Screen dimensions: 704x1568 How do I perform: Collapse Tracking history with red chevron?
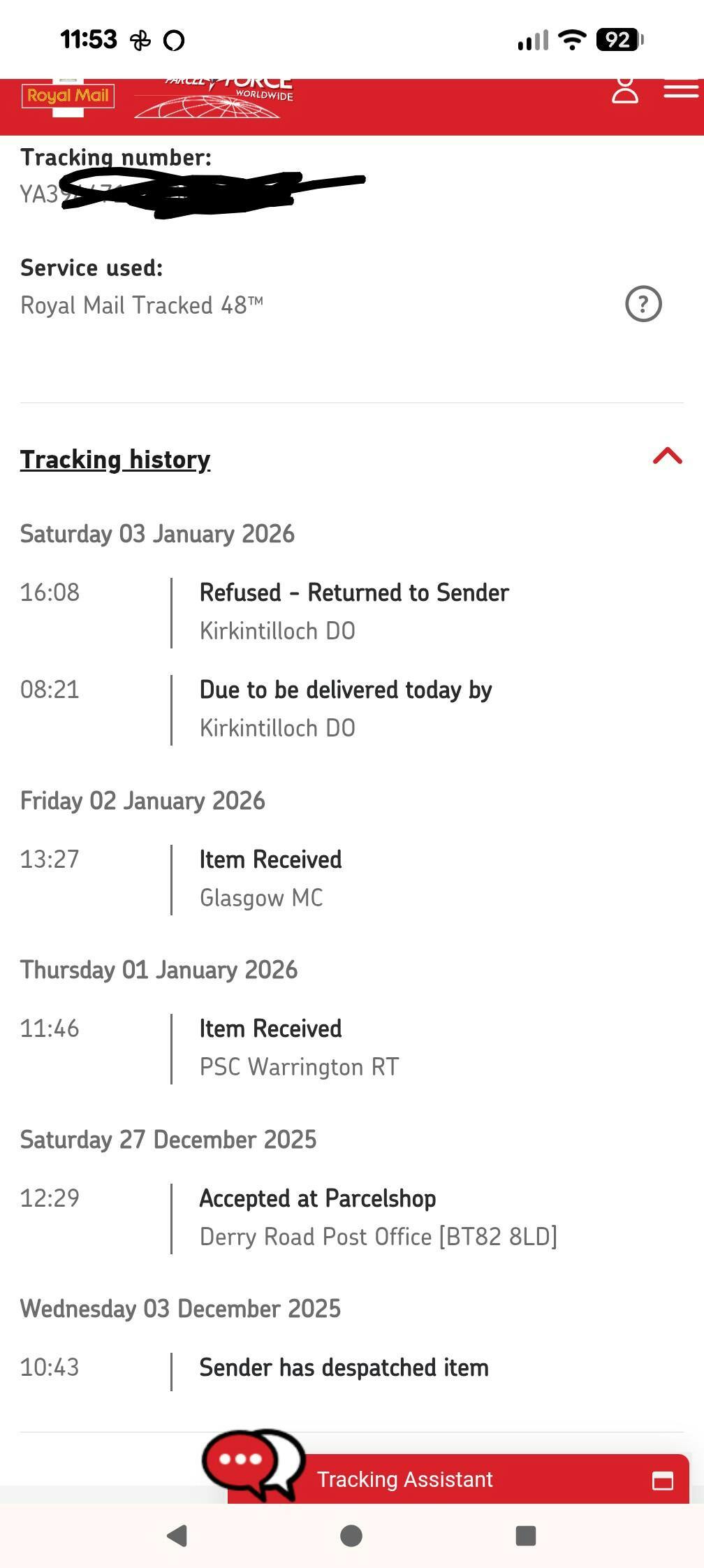pos(667,456)
